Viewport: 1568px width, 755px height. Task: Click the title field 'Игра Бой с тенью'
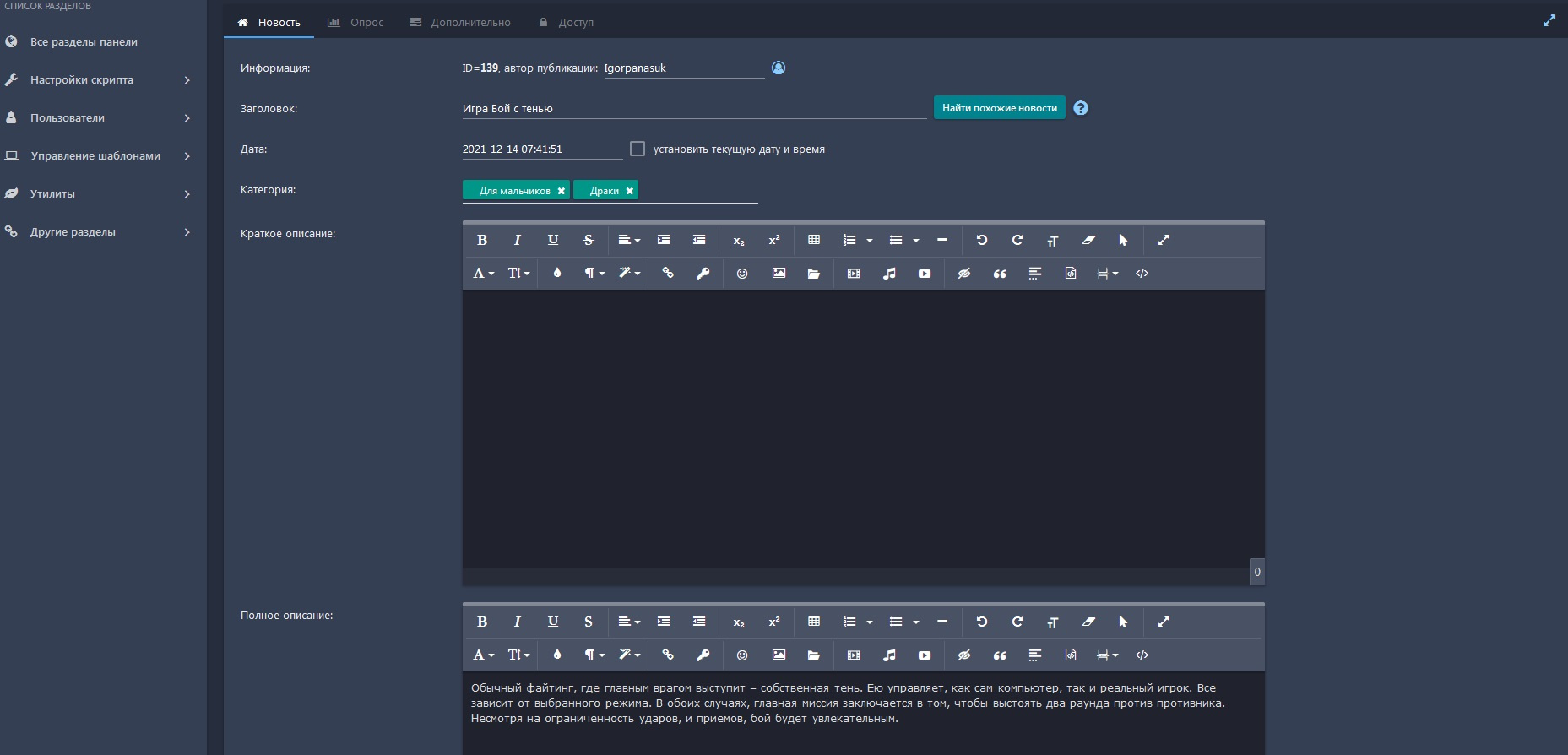(694, 108)
